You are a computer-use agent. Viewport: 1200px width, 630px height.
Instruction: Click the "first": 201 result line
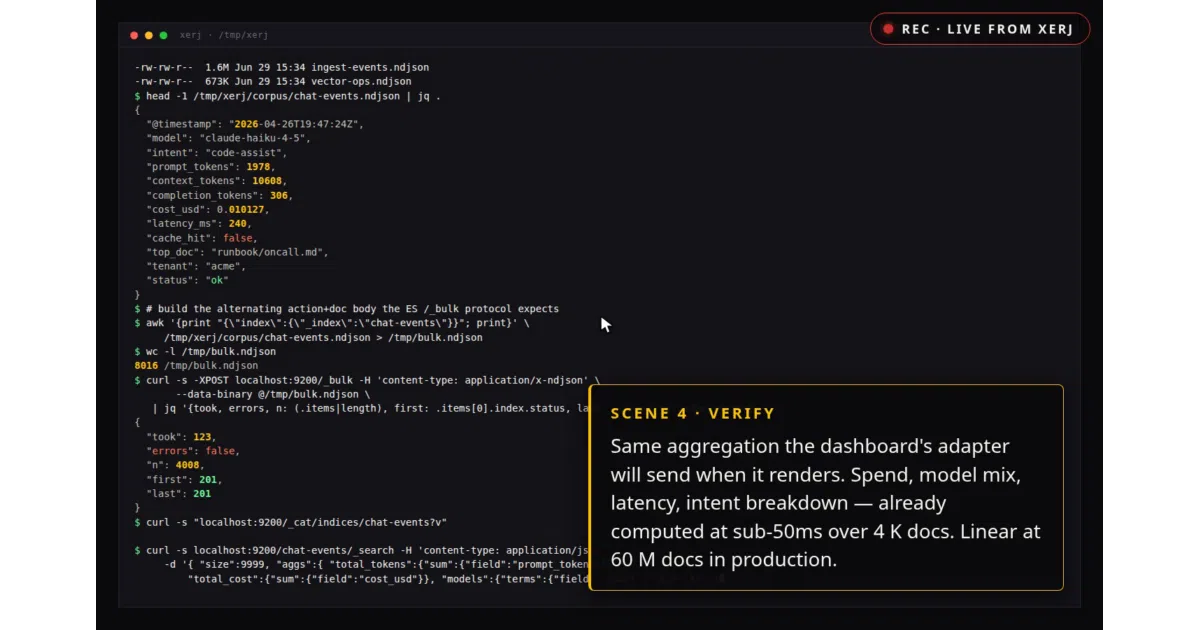(185, 479)
